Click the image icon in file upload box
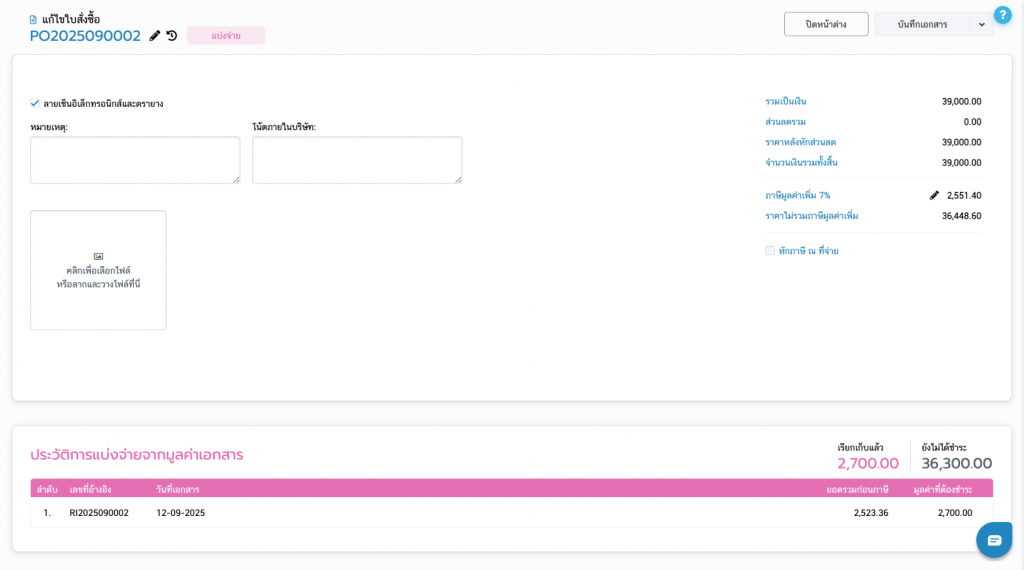 (98, 257)
